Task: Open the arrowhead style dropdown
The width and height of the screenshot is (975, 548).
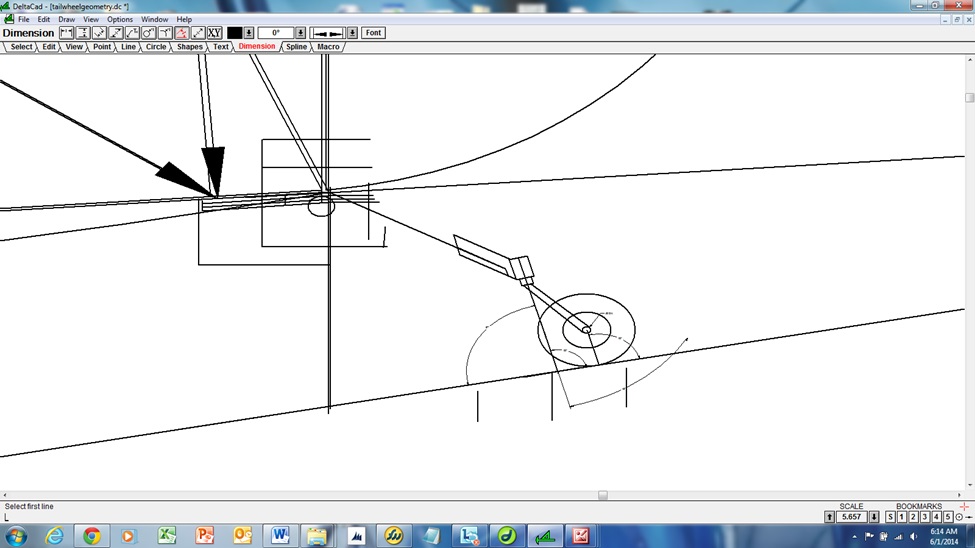Action: [352, 33]
